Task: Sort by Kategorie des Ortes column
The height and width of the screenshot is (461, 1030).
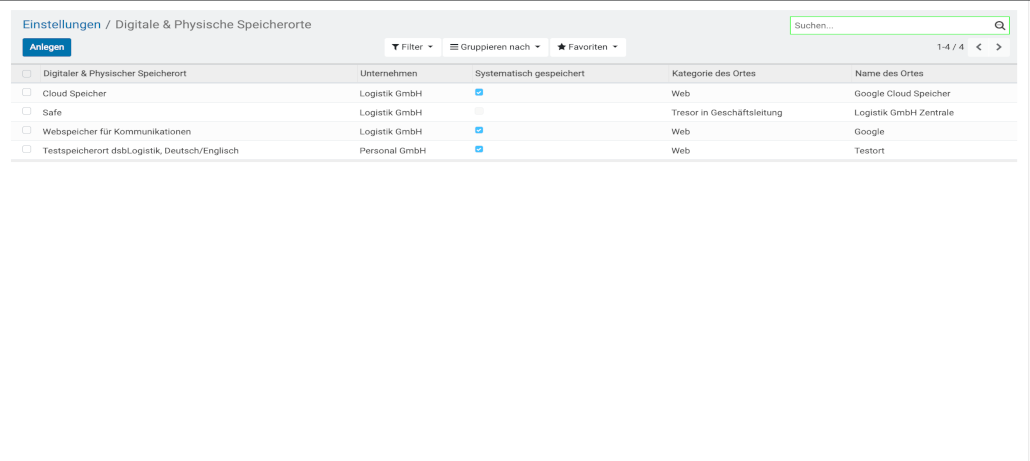Action: coord(720,74)
